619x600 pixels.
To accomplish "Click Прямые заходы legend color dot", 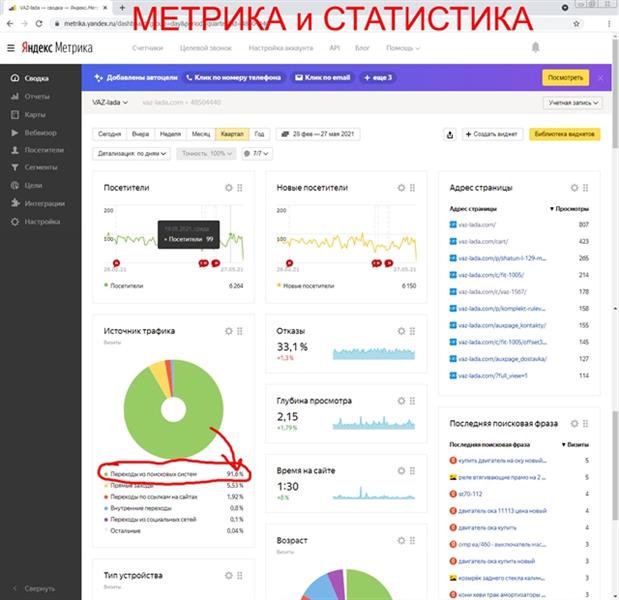I will (x=106, y=486).
